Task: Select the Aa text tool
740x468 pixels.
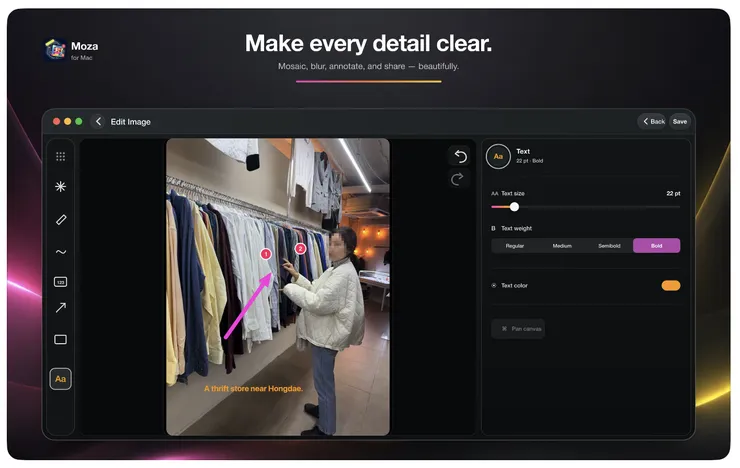Action: 60,379
